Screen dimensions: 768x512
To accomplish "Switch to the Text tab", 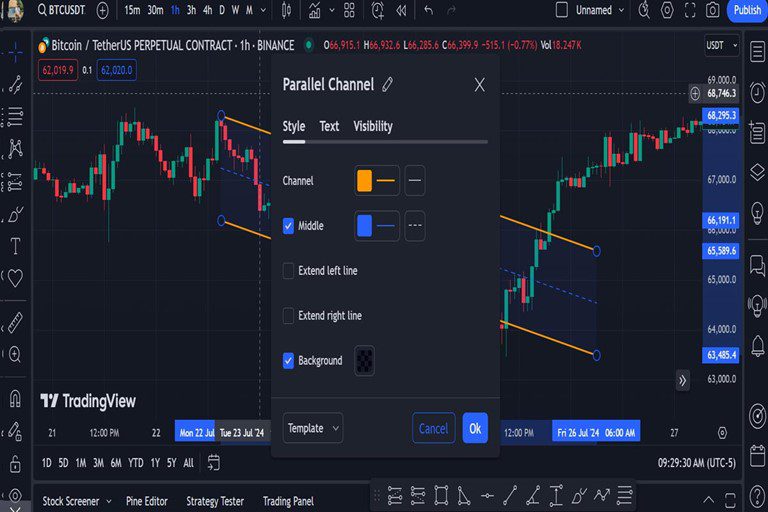I will point(329,126).
